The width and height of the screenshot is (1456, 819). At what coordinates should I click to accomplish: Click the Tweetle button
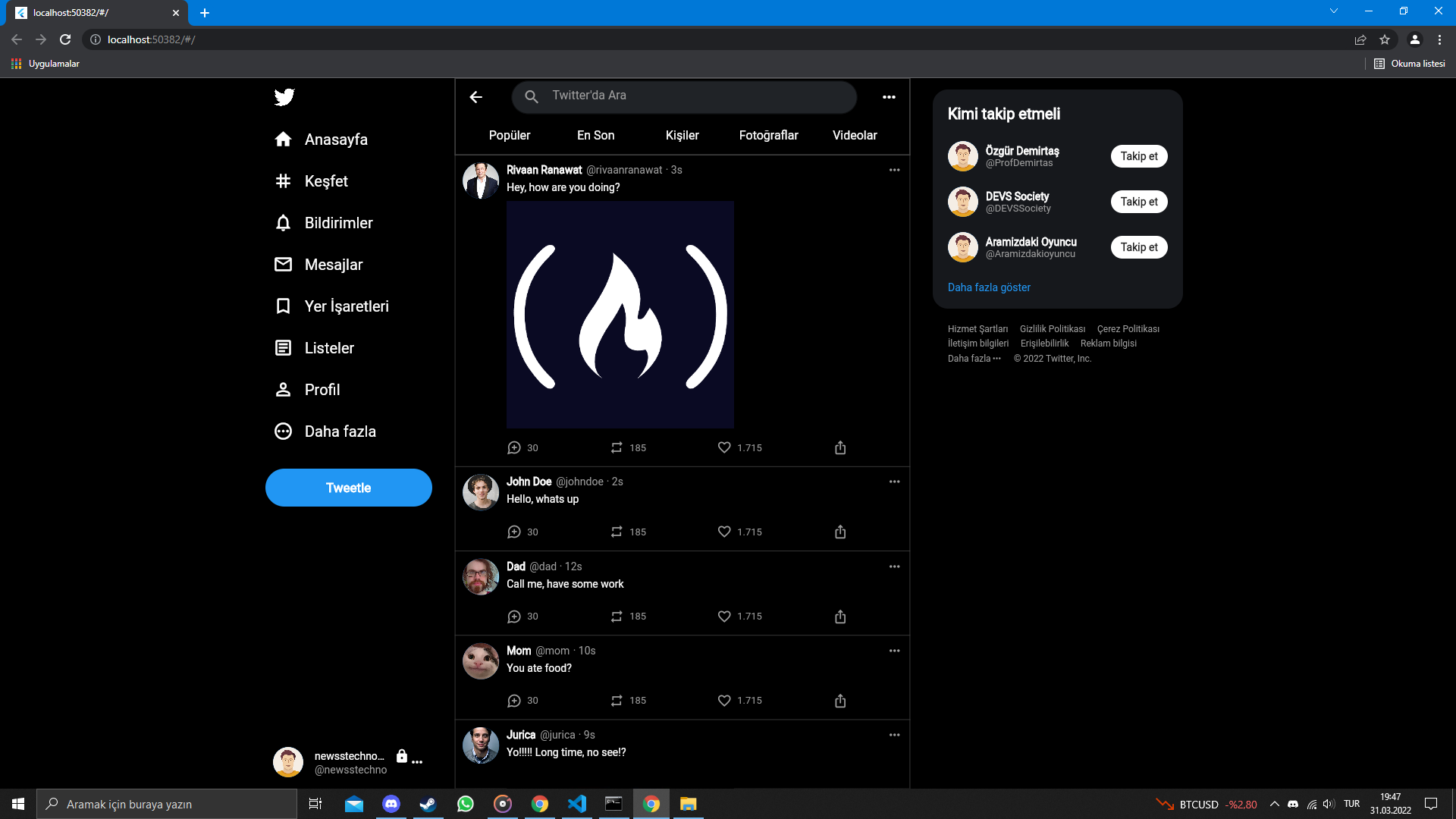[x=349, y=488]
